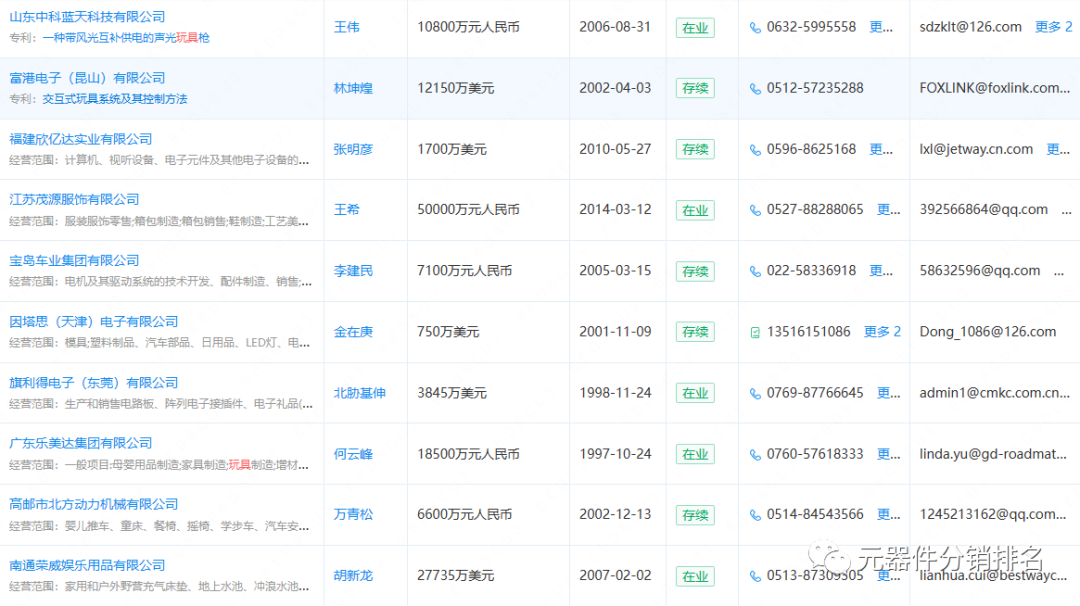Viewport: 1080px width, 606px height.
Task: Expand 更多 2 after 13516151086
Action: point(882,331)
